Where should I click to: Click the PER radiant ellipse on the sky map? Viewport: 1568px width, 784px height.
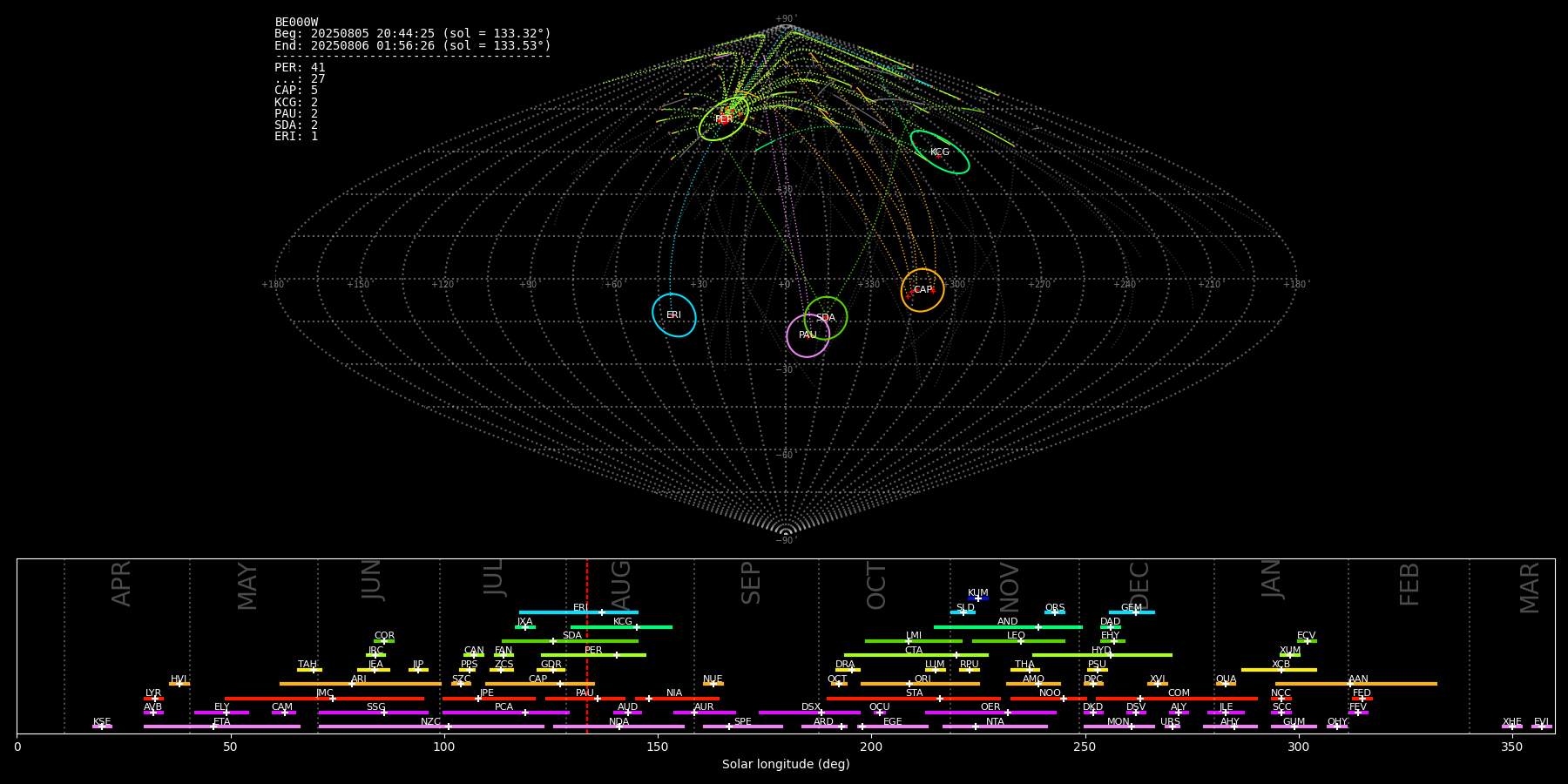click(x=724, y=119)
